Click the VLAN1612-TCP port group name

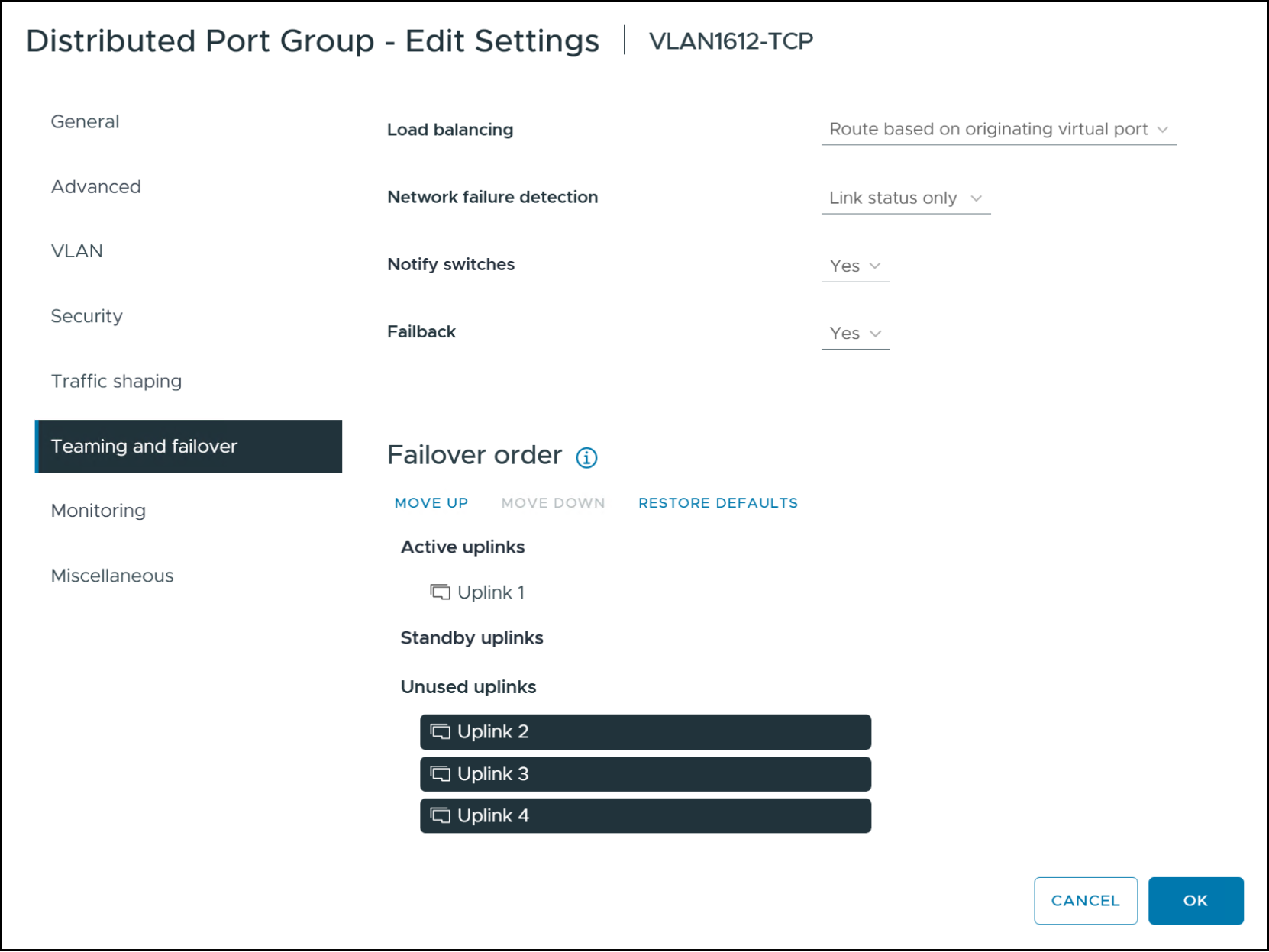click(731, 41)
